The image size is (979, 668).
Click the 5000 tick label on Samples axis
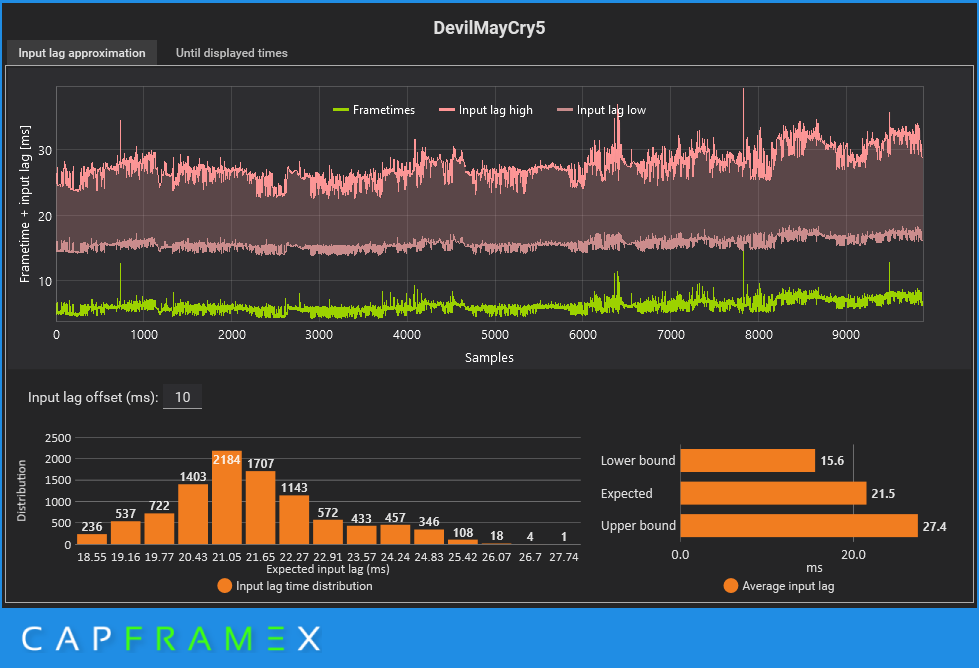495,335
